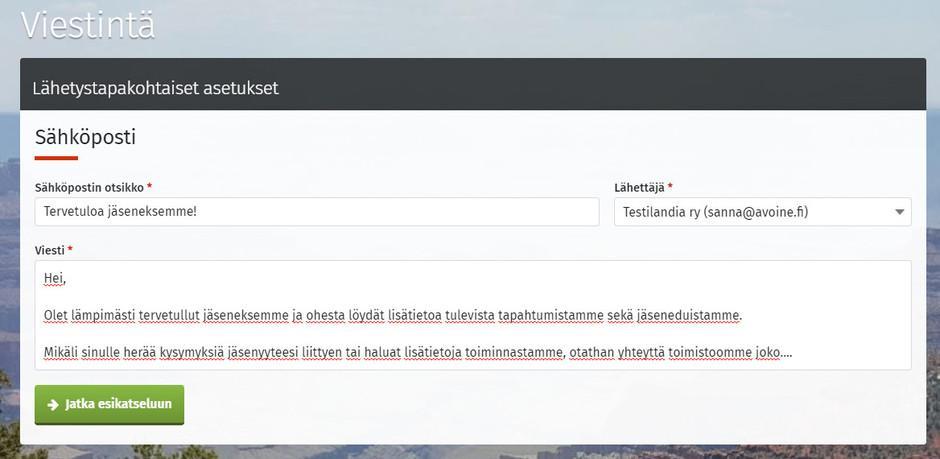Click the 'Viesti' field label
The height and width of the screenshot is (459, 940).
click(x=50, y=249)
